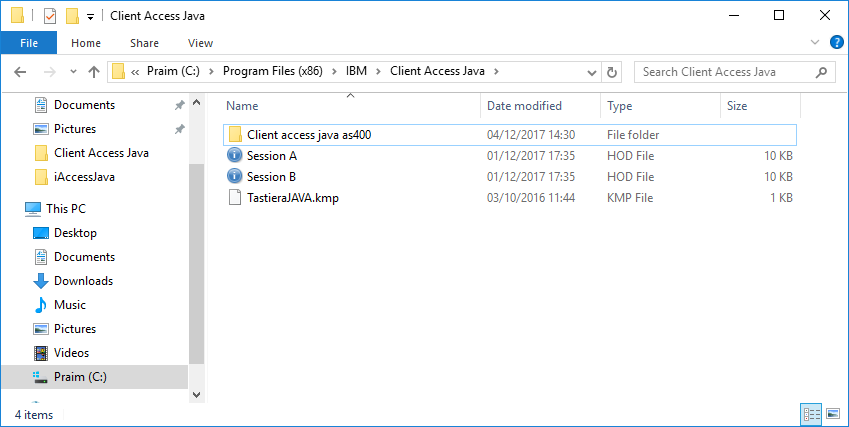Click the Back navigation arrow
This screenshot has width=849, height=427.
(x=20, y=71)
